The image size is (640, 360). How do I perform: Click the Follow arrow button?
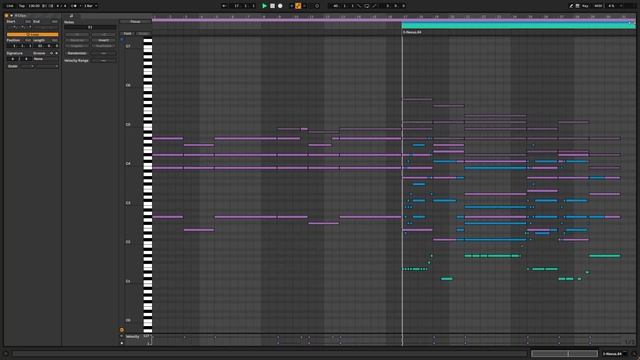click(224, 6)
